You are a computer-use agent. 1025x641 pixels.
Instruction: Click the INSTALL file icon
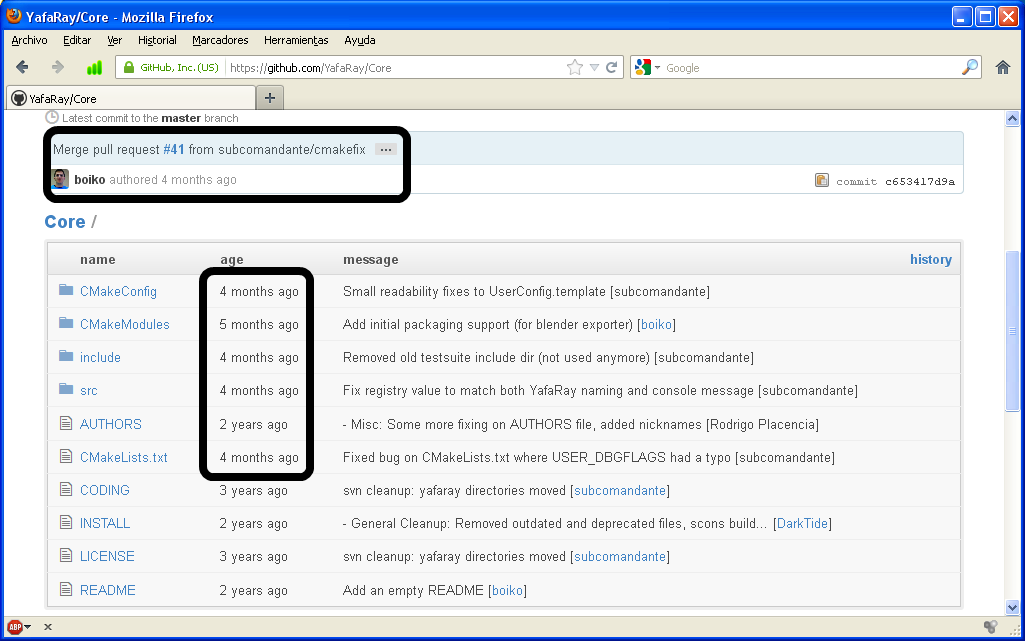(x=66, y=521)
